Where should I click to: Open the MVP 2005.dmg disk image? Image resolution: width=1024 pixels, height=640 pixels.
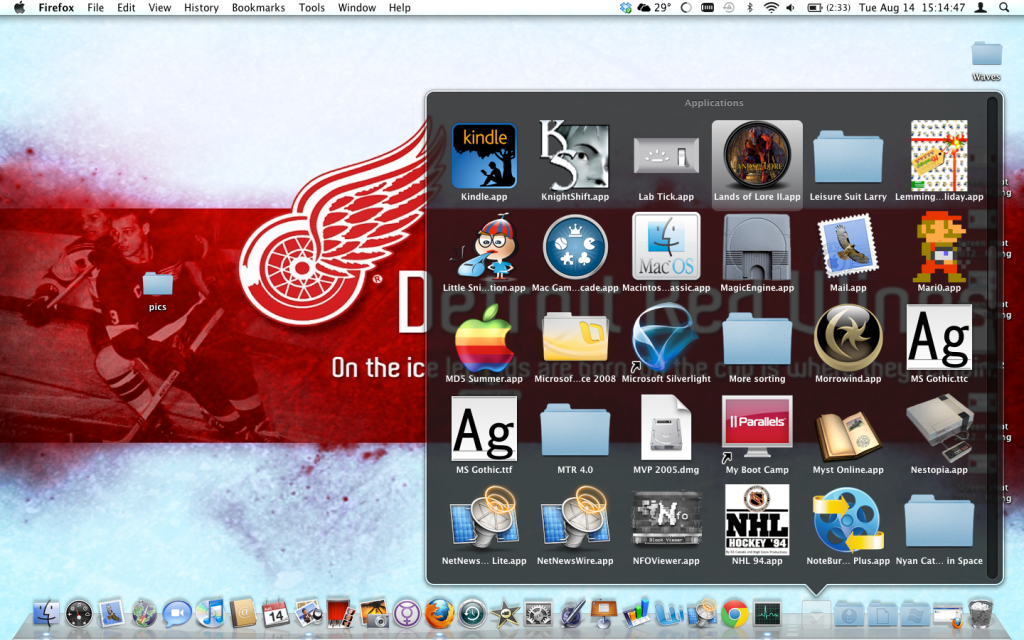(666, 429)
